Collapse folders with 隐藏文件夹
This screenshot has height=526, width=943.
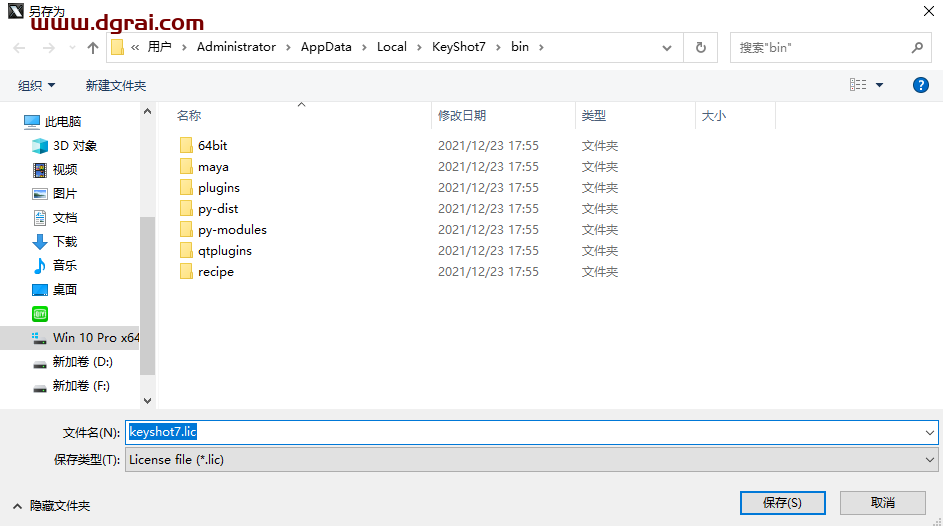[x=52, y=506]
